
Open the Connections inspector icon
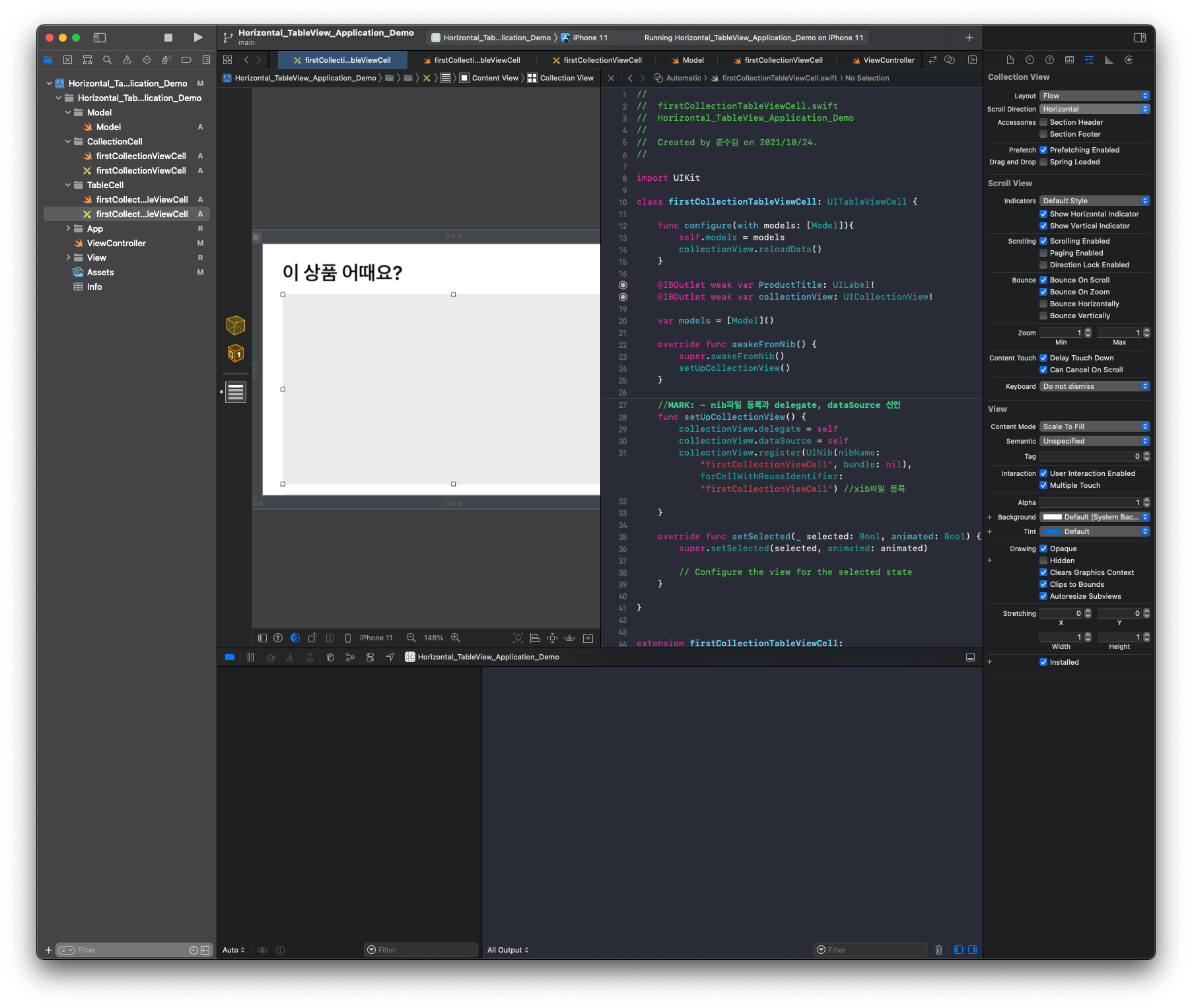pyautogui.click(x=1129, y=60)
